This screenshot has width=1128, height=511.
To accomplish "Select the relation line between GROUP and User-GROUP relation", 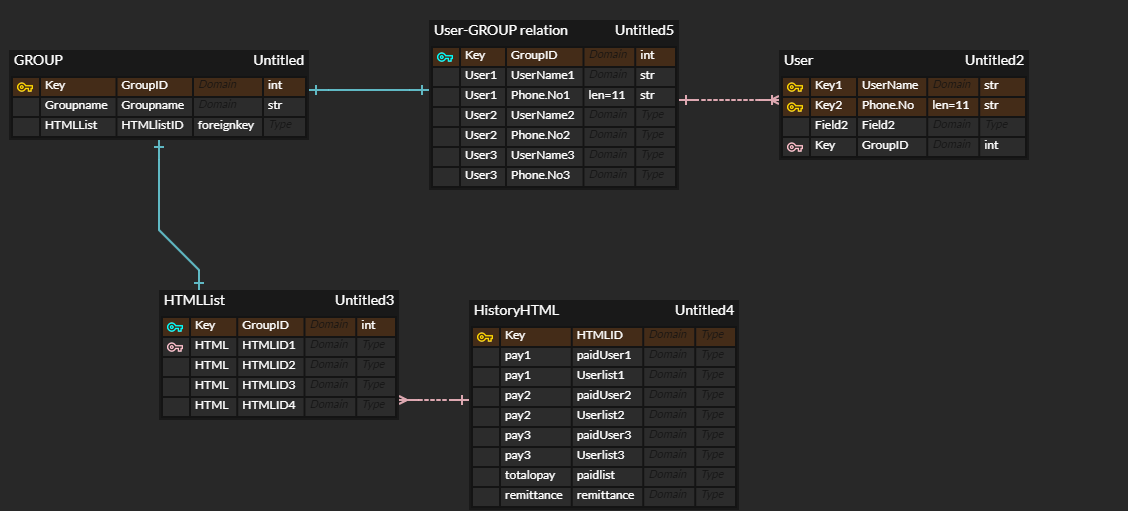I will [369, 90].
